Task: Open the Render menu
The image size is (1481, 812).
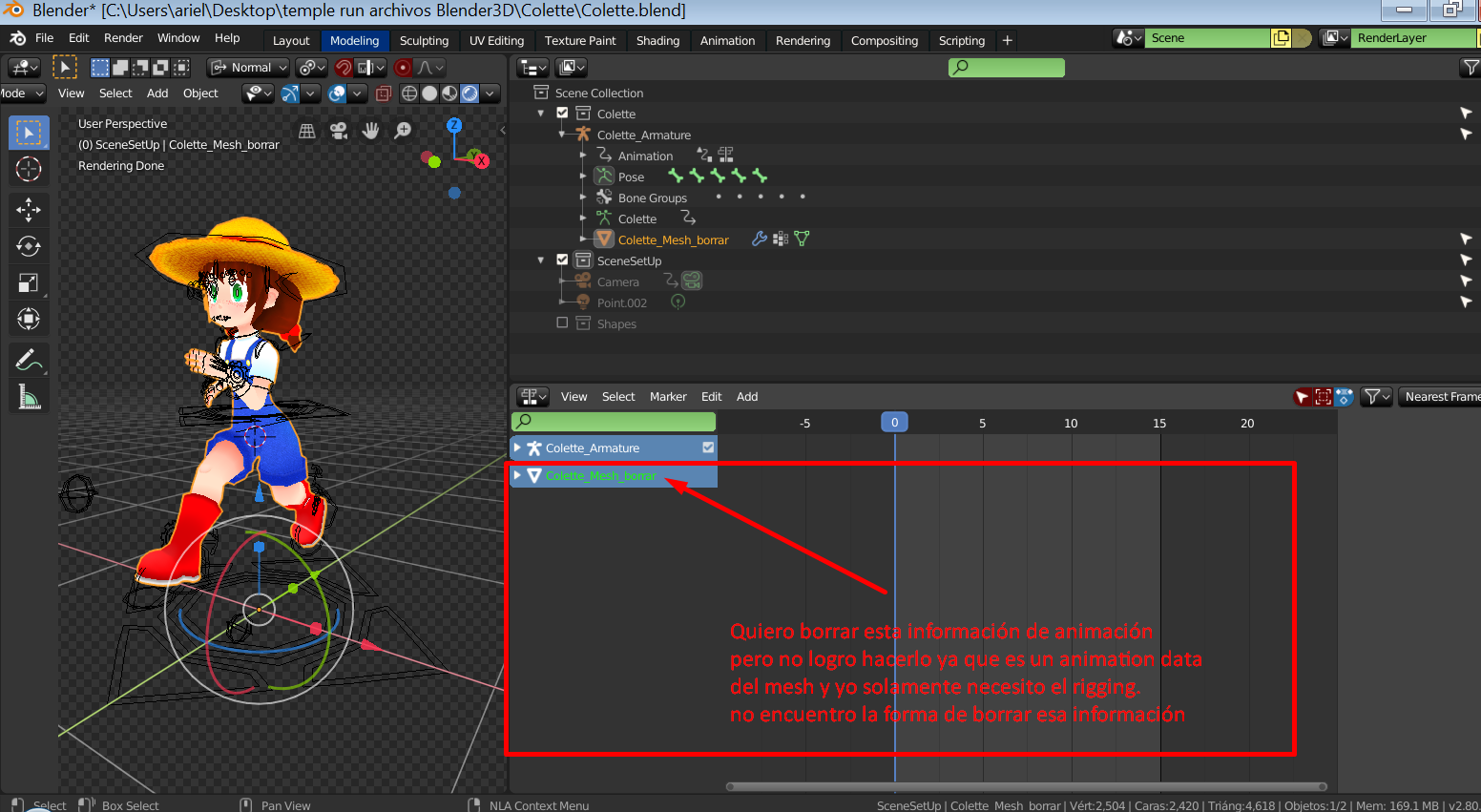Action: coord(123,38)
